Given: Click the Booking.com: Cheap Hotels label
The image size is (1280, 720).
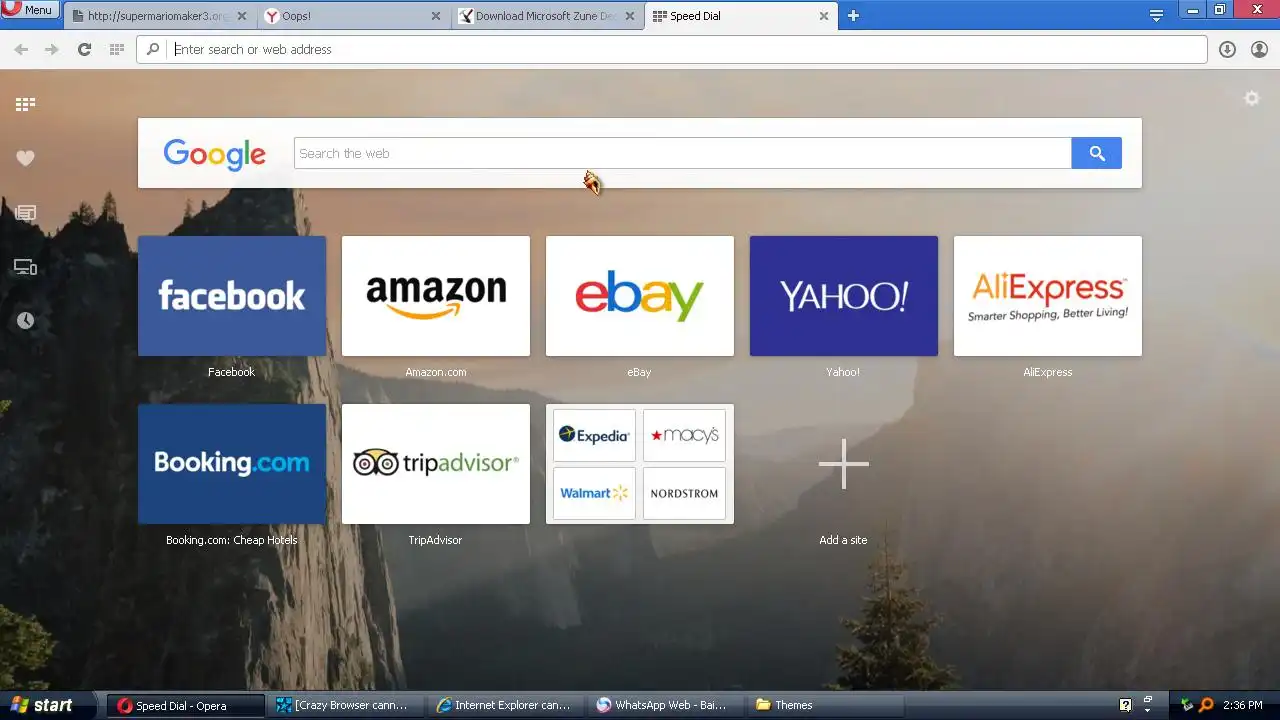Looking at the screenshot, I should point(232,540).
